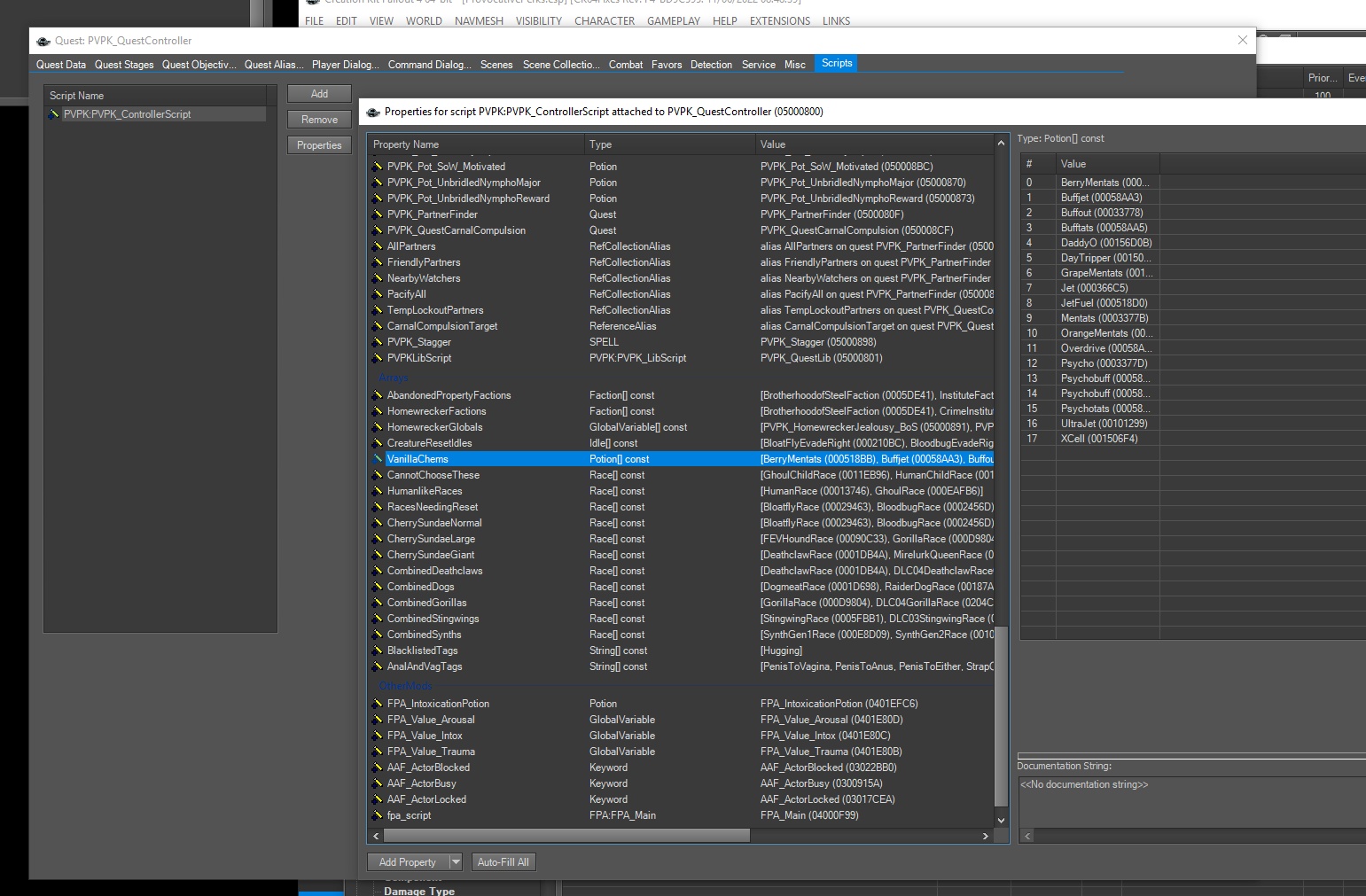The width and height of the screenshot is (1366, 896).
Task: Collapse the Arrays property group header
Action: pyautogui.click(x=394, y=378)
